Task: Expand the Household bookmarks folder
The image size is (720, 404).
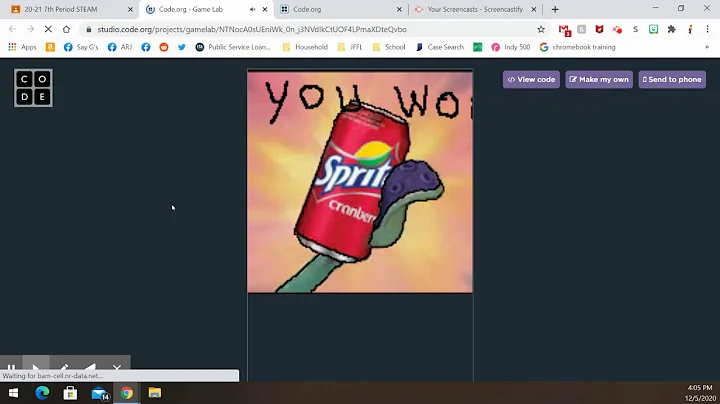Action: 305,47
